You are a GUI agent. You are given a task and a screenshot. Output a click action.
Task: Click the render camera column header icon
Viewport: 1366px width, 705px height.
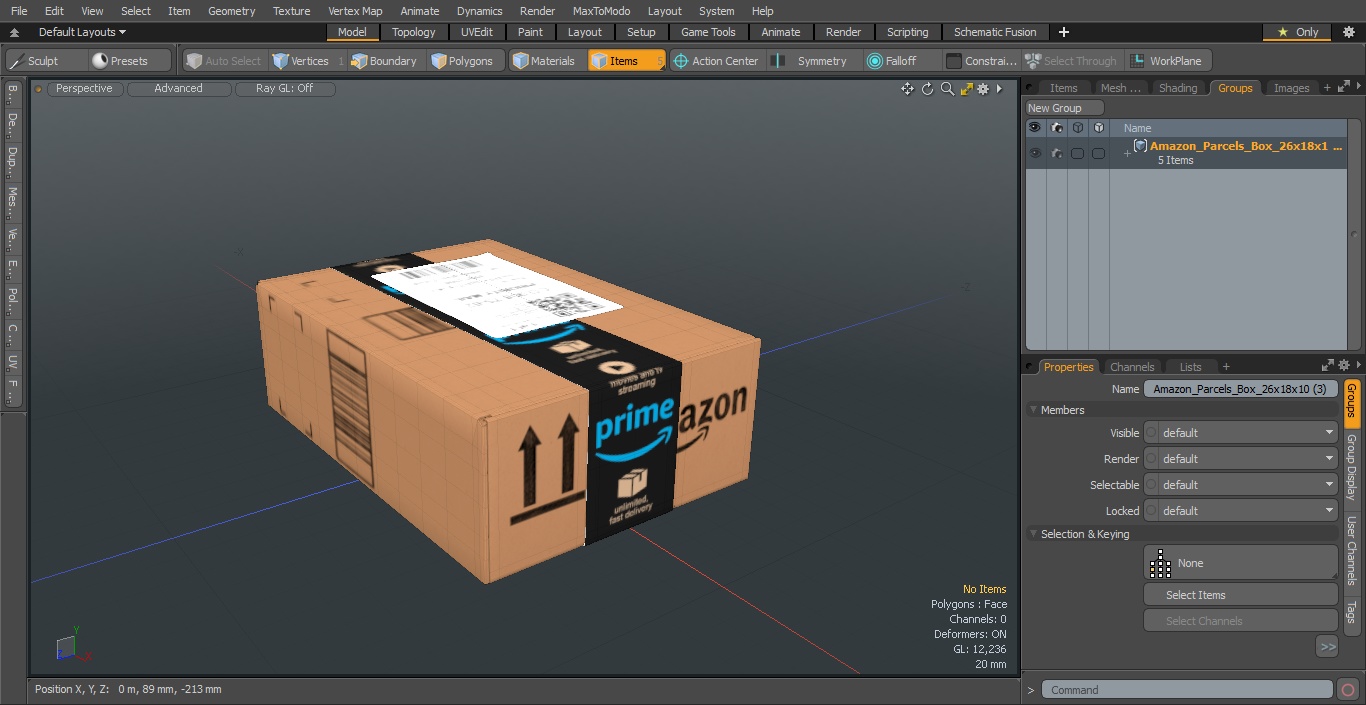[x=1057, y=128]
